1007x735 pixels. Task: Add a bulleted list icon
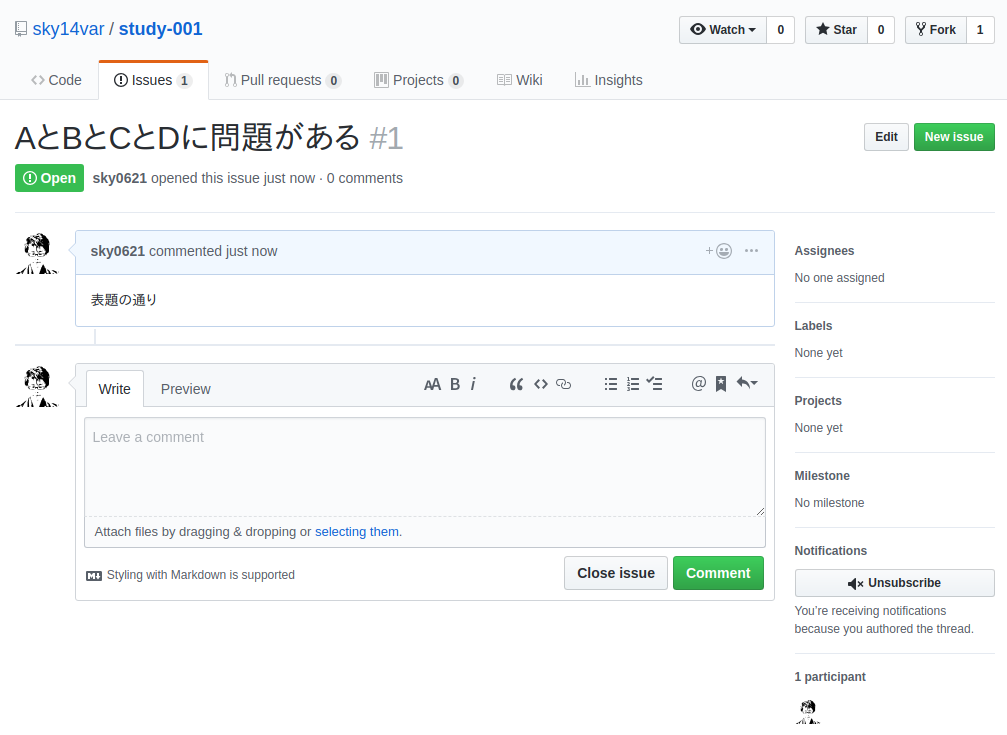[611, 384]
